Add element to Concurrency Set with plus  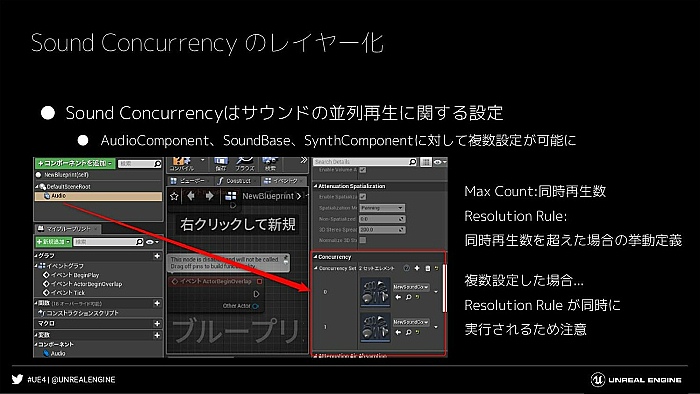417,268
